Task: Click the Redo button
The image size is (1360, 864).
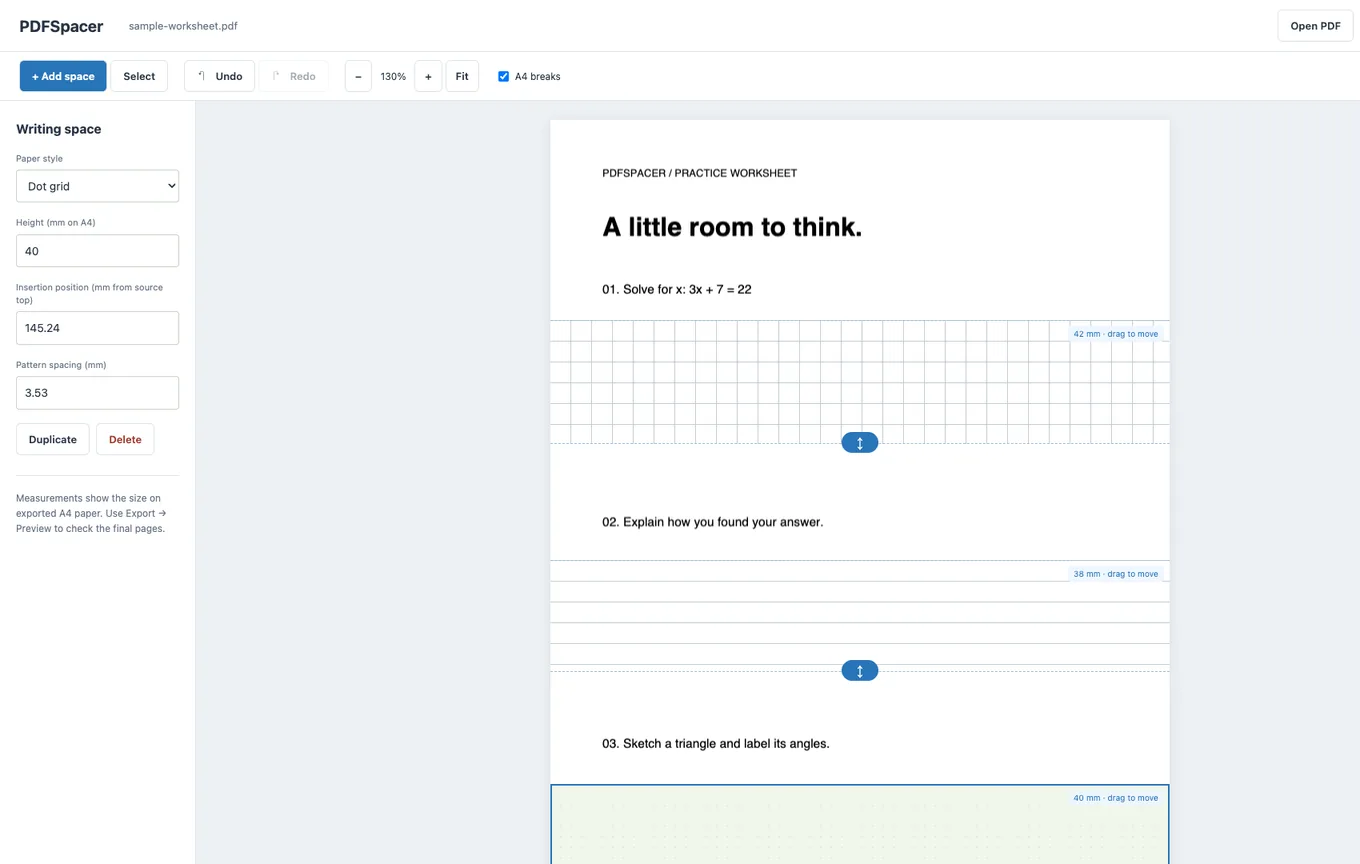Action: (293, 76)
